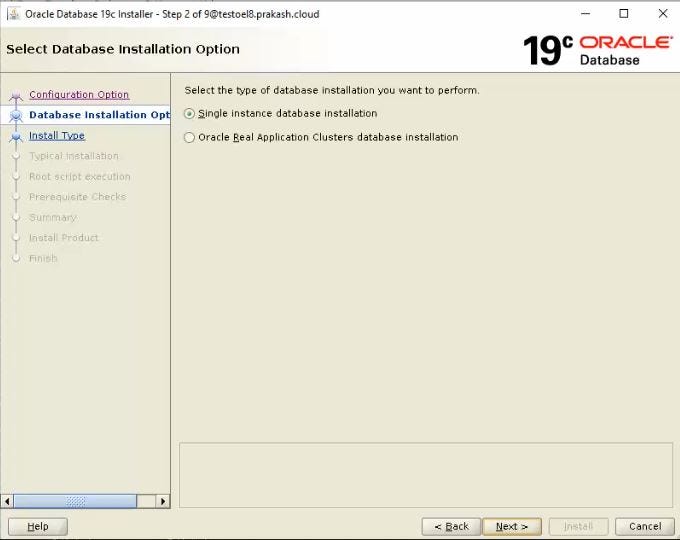Click the Java installer icon in title bar
This screenshot has height=540, width=680.
(x=14, y=14)
